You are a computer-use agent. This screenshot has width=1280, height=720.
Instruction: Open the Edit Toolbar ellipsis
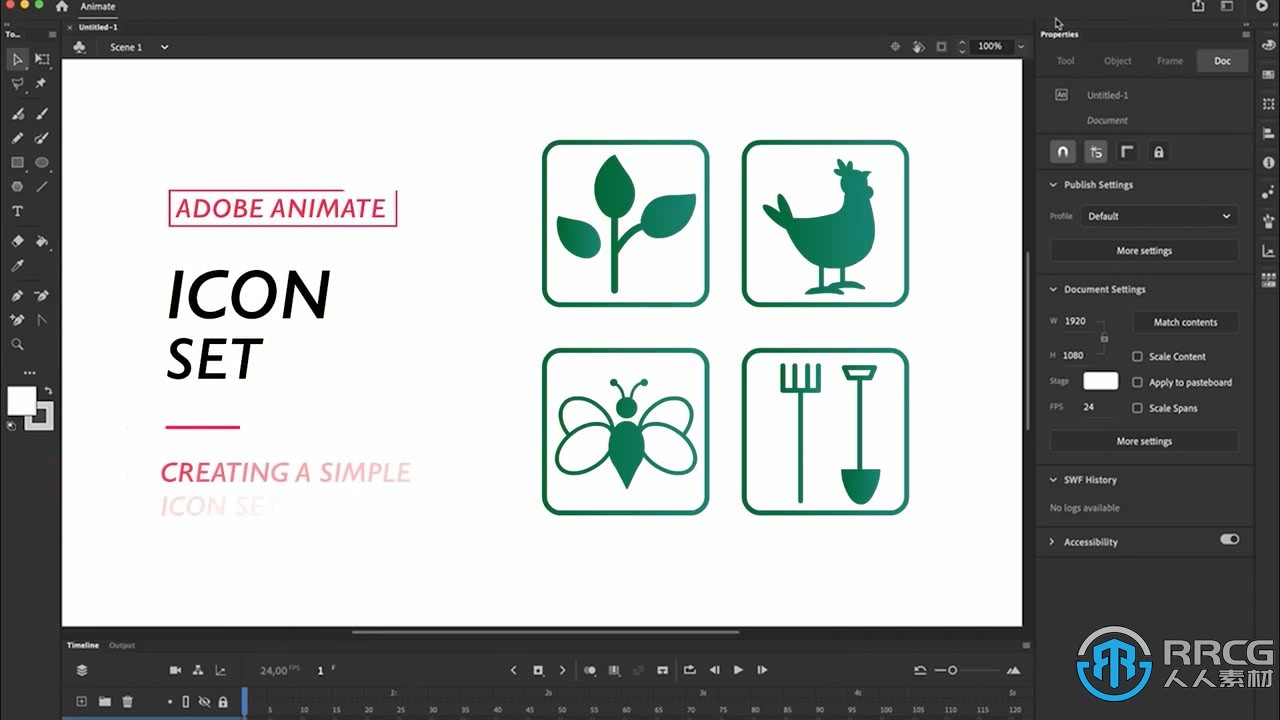pyautogui.click(x=30, y=372)
